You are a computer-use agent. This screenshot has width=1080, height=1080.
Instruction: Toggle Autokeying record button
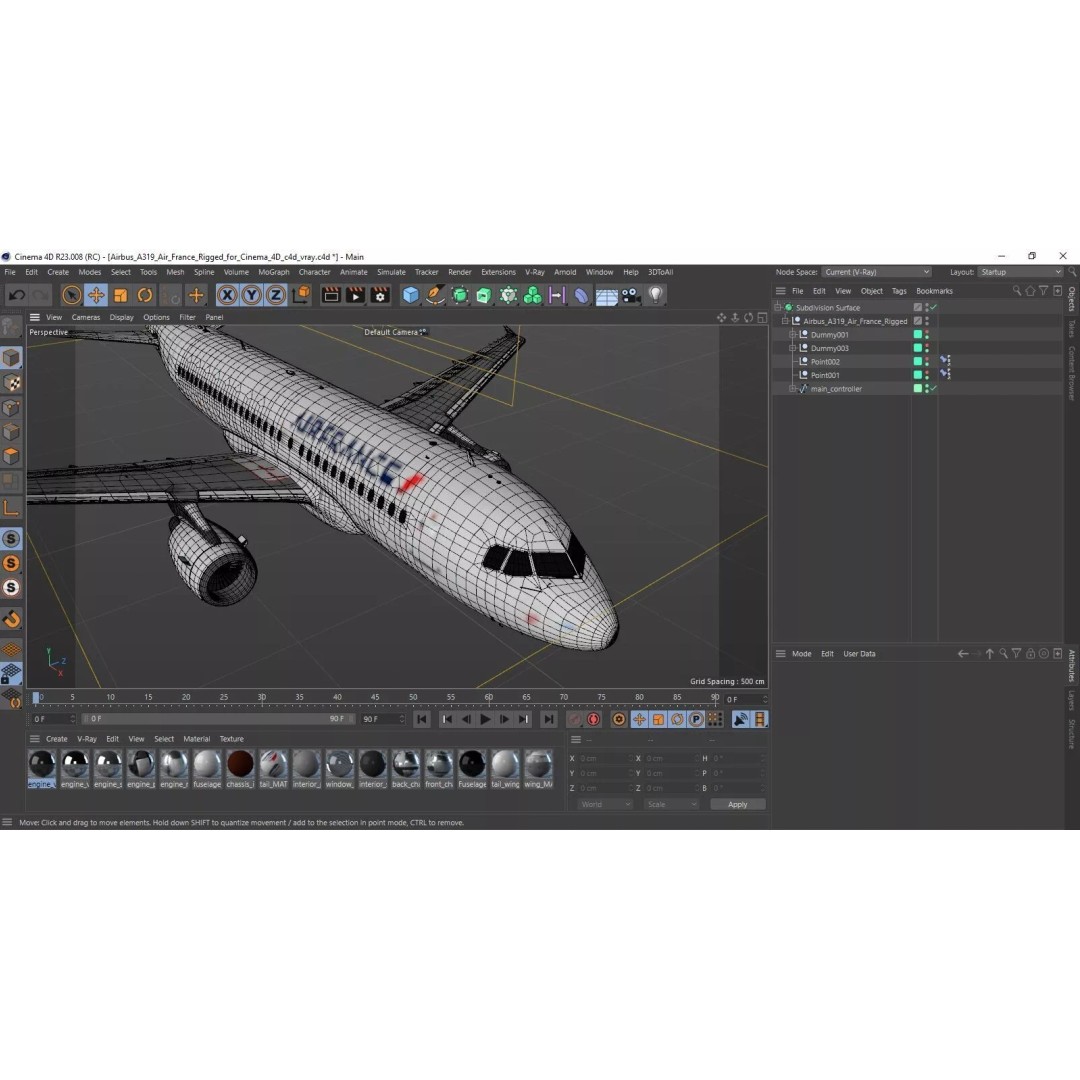593,719
